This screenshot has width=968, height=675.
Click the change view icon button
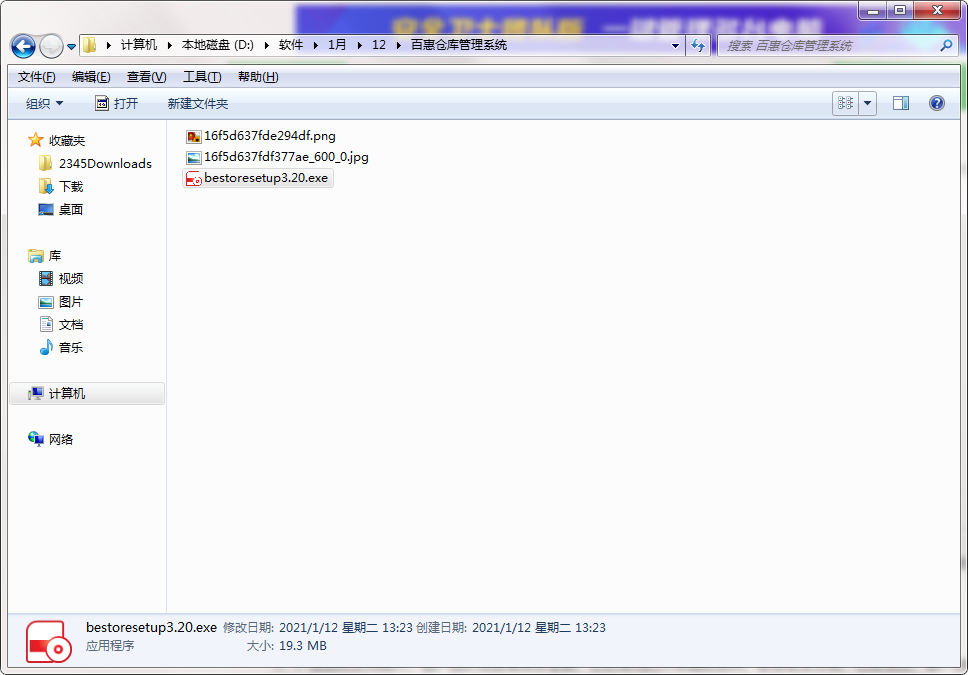point(846,103)
